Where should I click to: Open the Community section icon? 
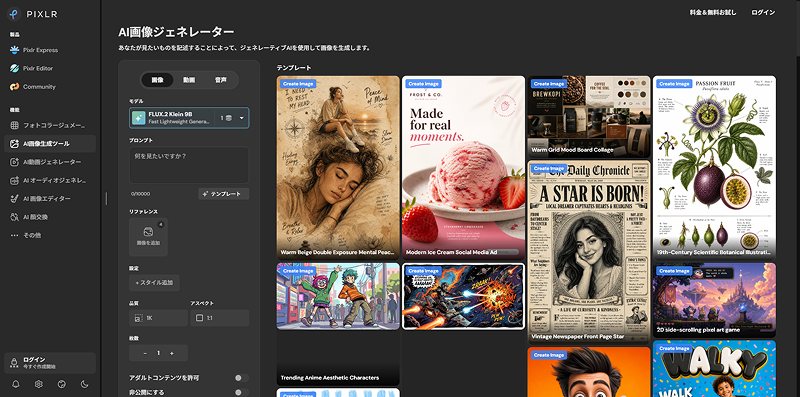coord(14,87)
